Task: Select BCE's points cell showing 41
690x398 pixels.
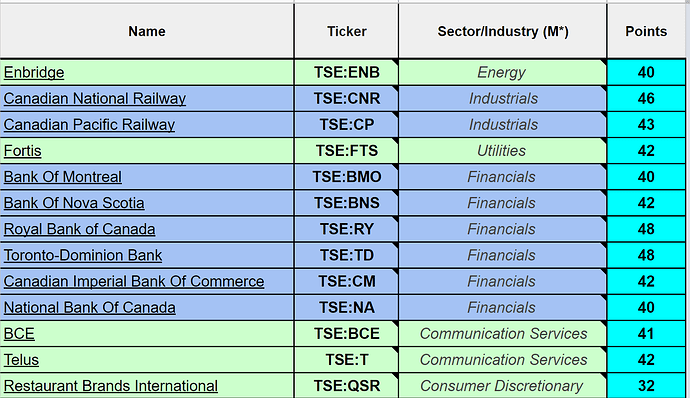Action: pyautogui.click(x=646, y=334)
